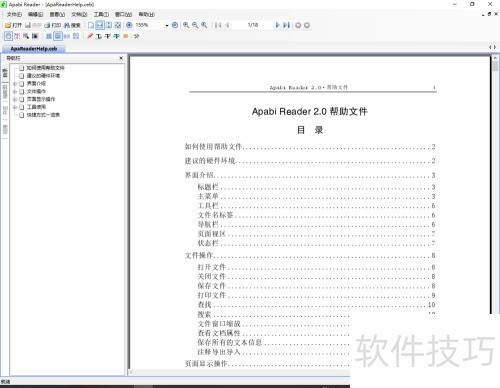Image resolution: width=500 pixels, height=388 pixels.
Task: Expand the 页面显示操作 tree node
Action: 15,99
